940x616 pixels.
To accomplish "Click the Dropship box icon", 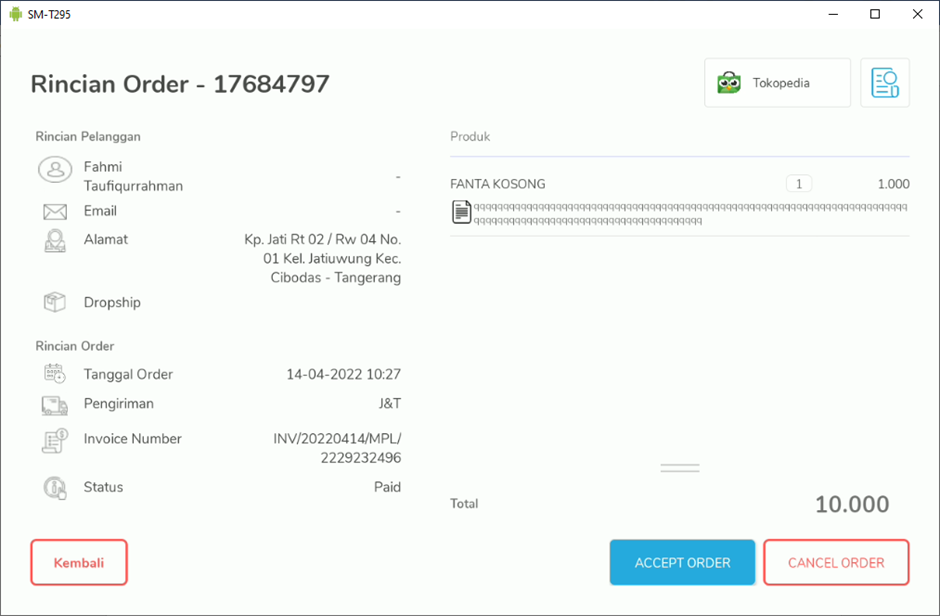I will click(x=55, y=302).
